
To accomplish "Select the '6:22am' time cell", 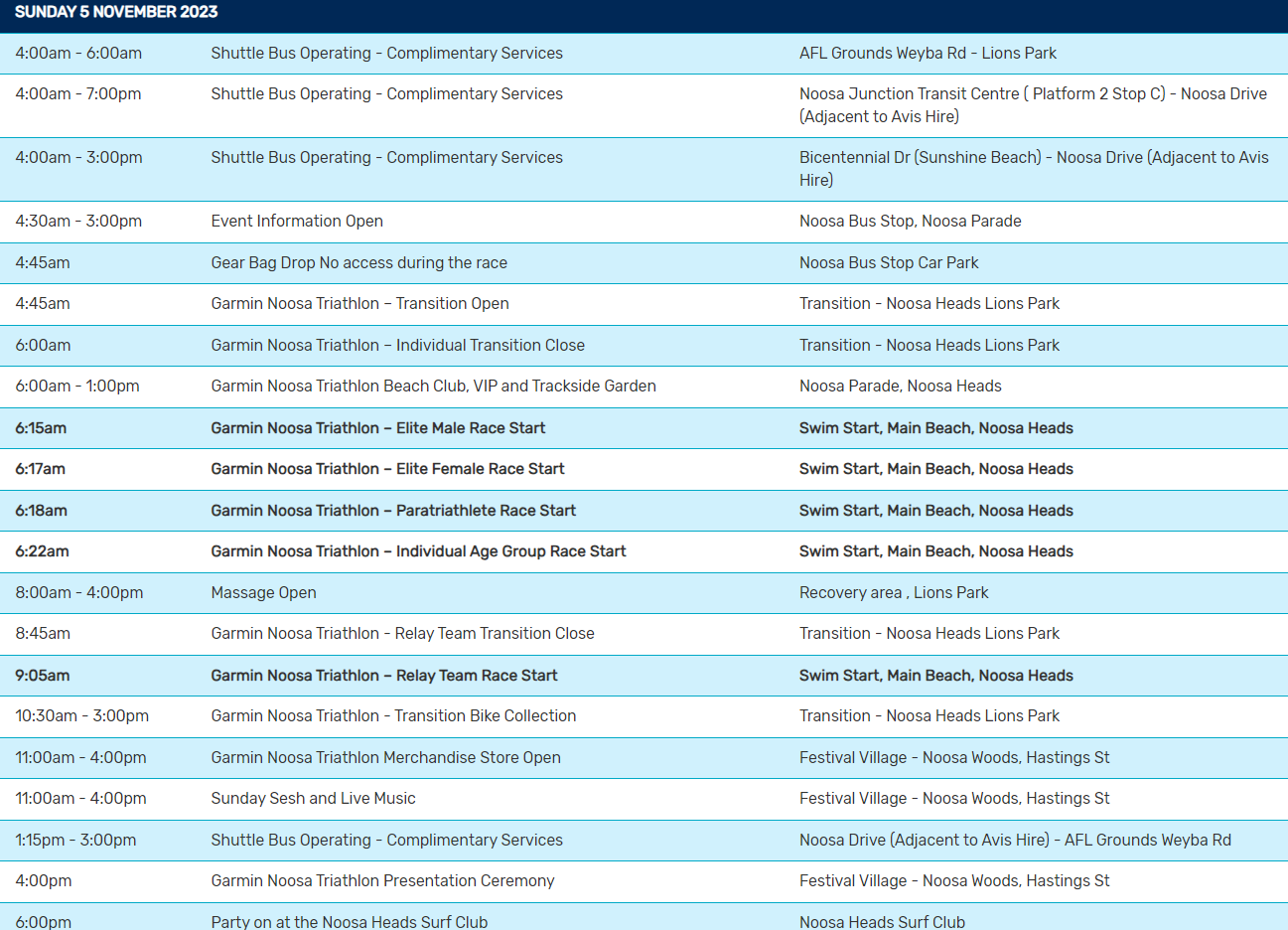I will tap(43, 551).
